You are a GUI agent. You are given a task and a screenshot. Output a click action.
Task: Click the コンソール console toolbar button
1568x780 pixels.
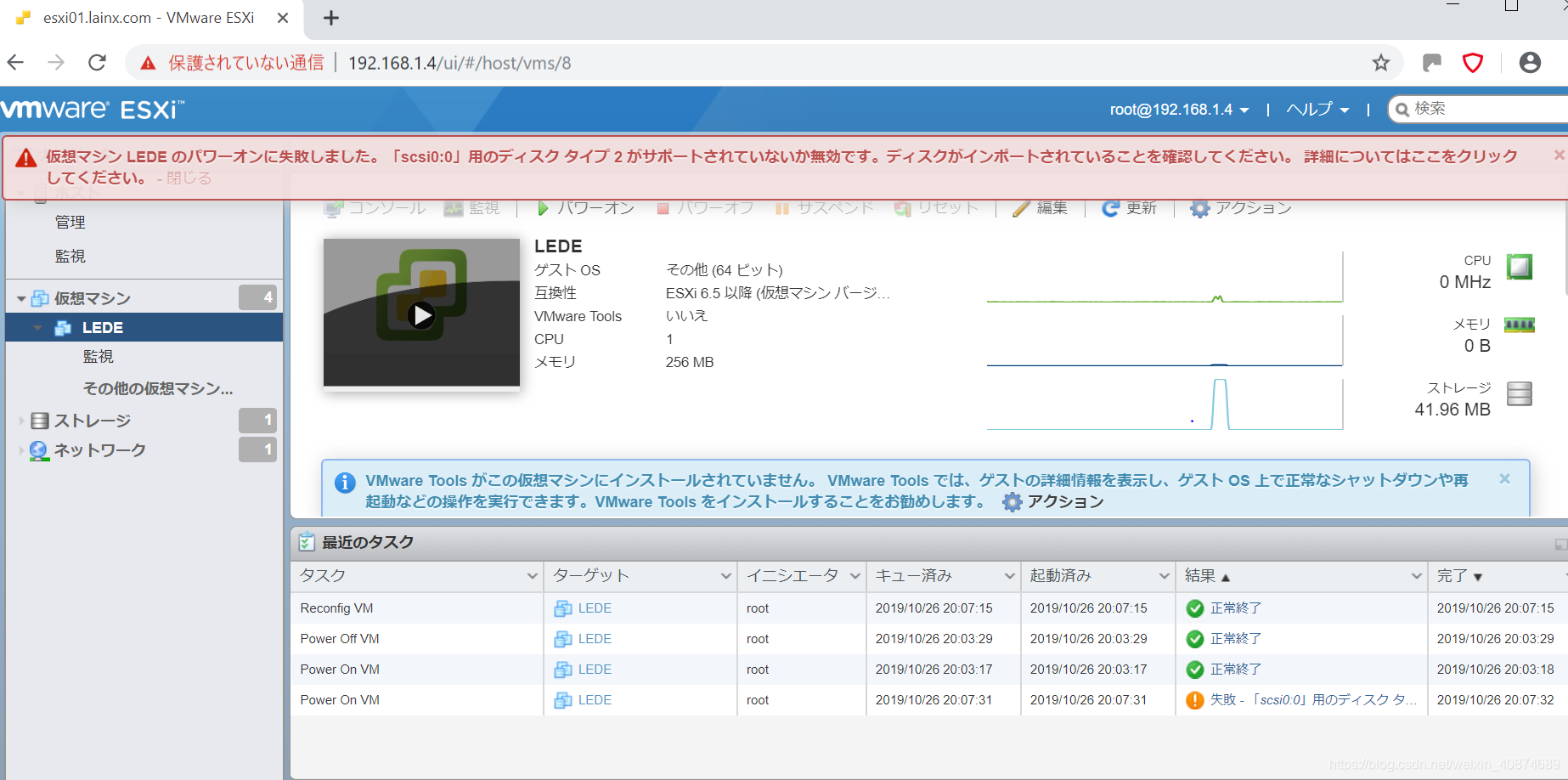pyautogui.click(x=375, y=208)
